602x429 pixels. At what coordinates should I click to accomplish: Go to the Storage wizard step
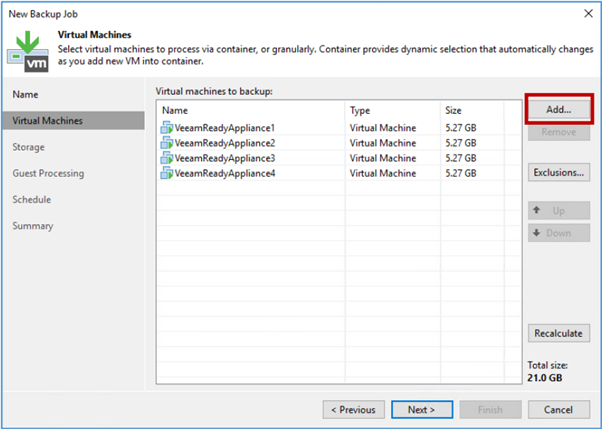28,147
